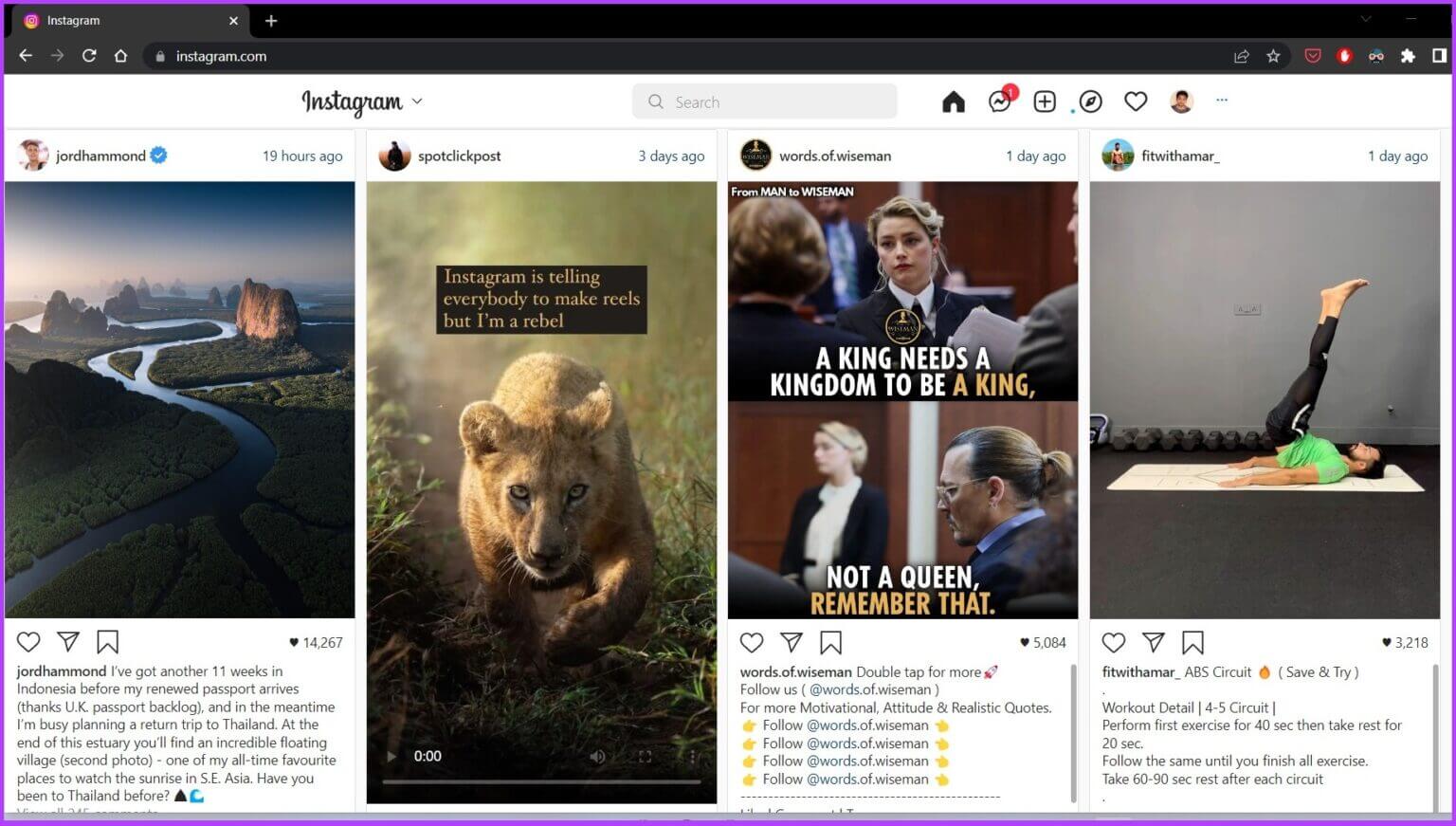Click fitwithamar_ profile picture
Screen dimensions: 1456x826
tap(1118, 156)
